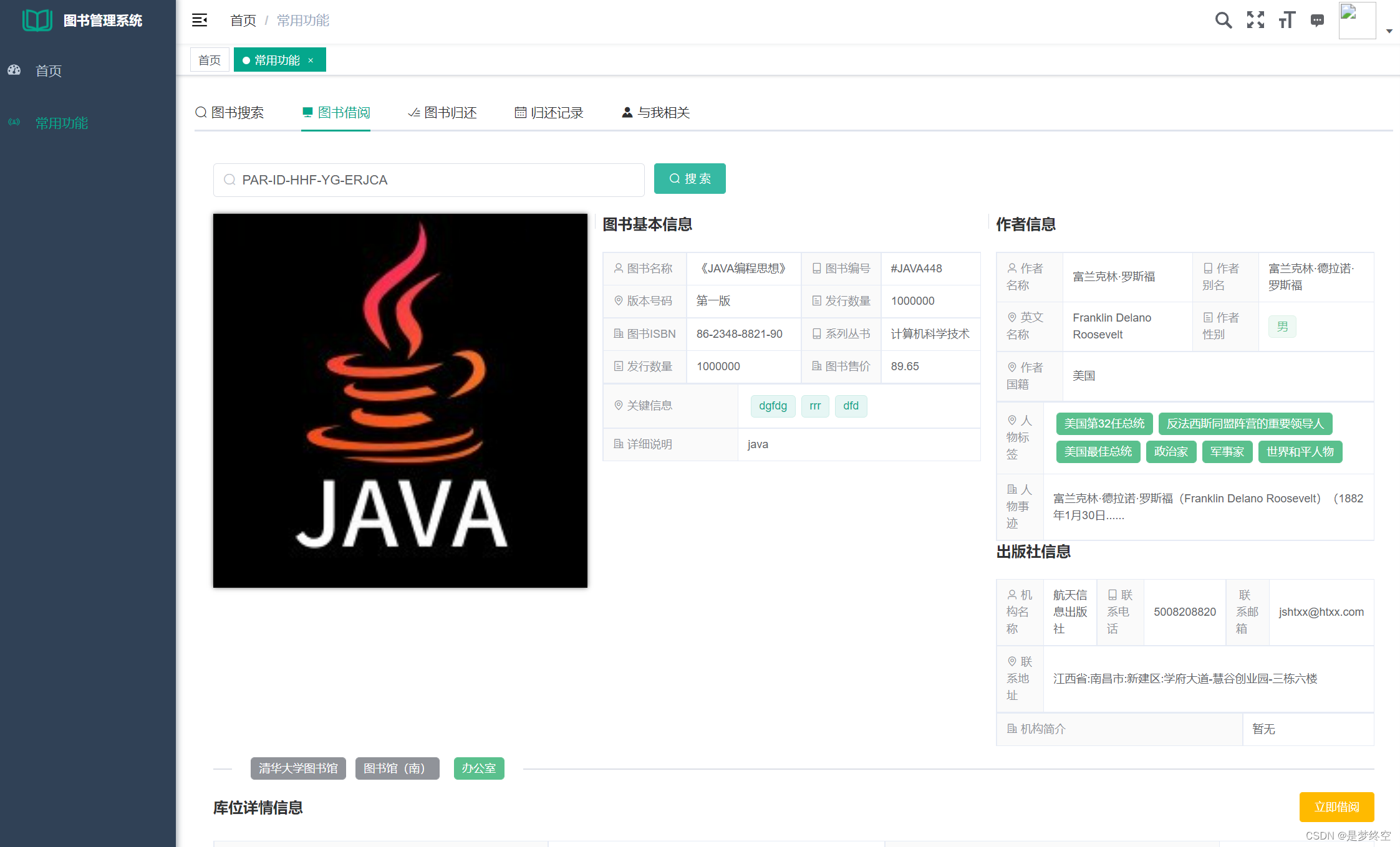Select the 与我相关 tab

click(656, 113)
